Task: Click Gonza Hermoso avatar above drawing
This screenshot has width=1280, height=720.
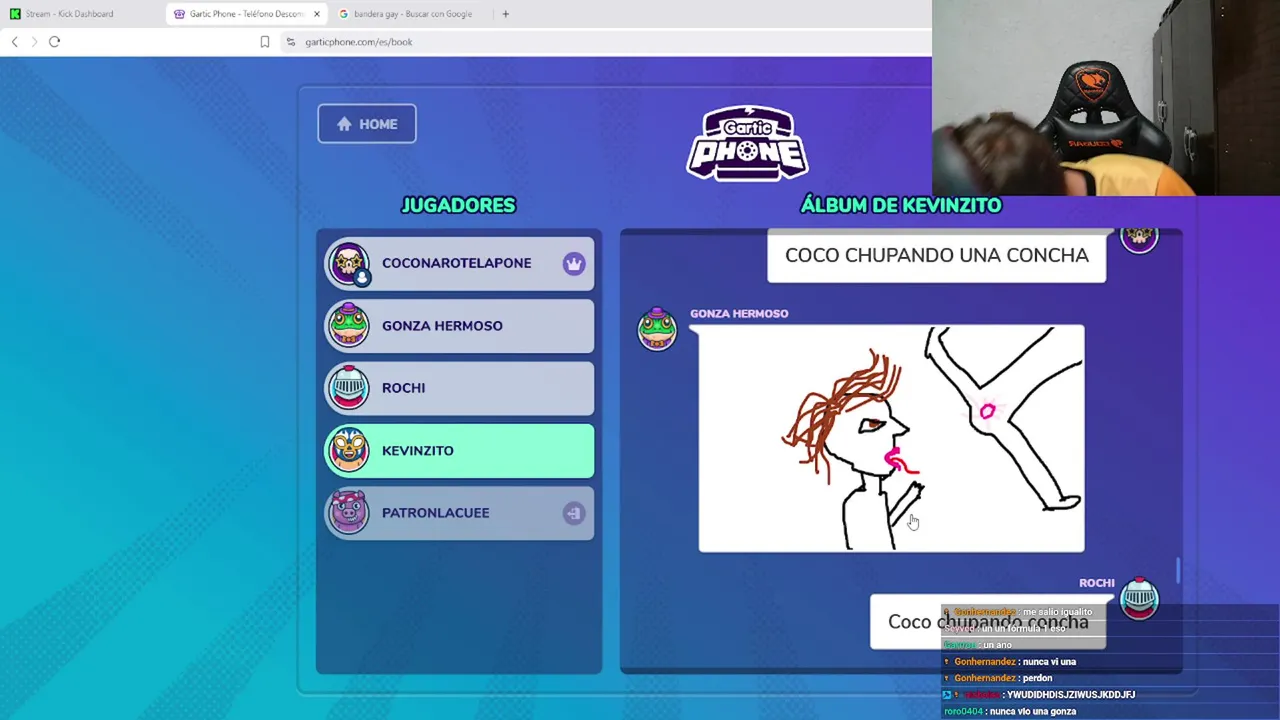Action: pyautogui.click(x=657, y=330)
